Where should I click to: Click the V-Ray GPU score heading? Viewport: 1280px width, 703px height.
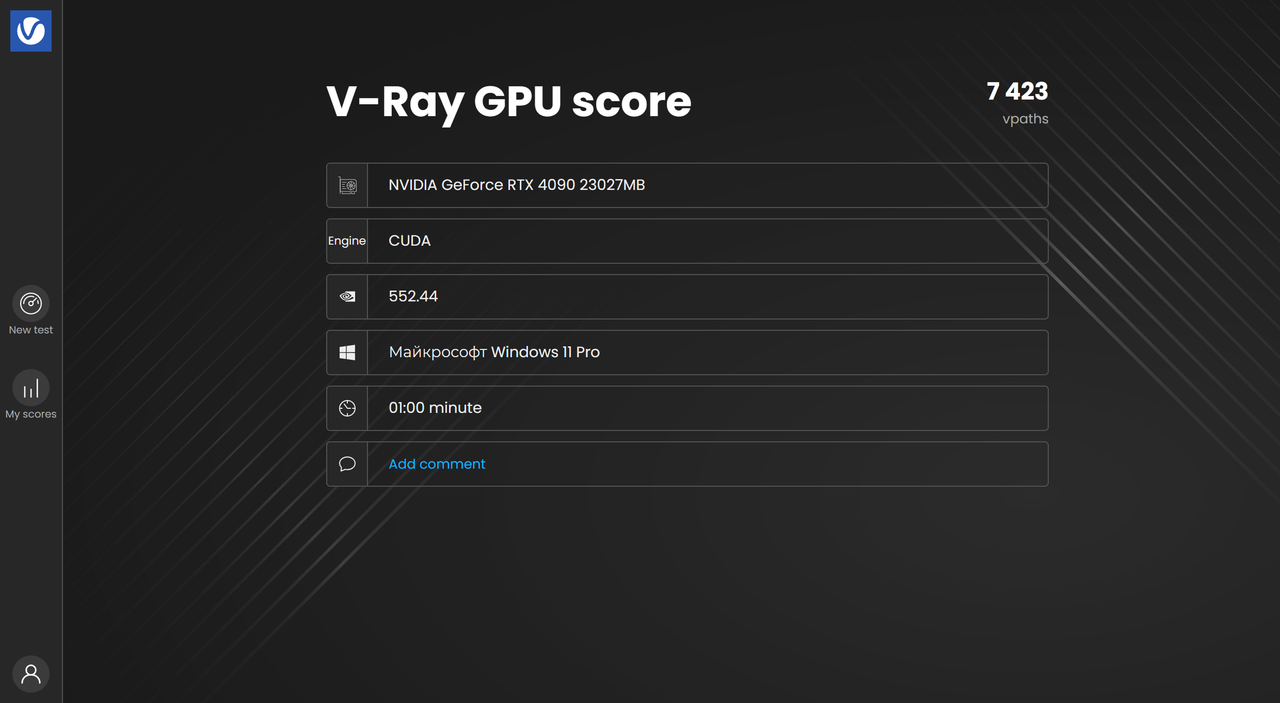click(x=509, y=102)
